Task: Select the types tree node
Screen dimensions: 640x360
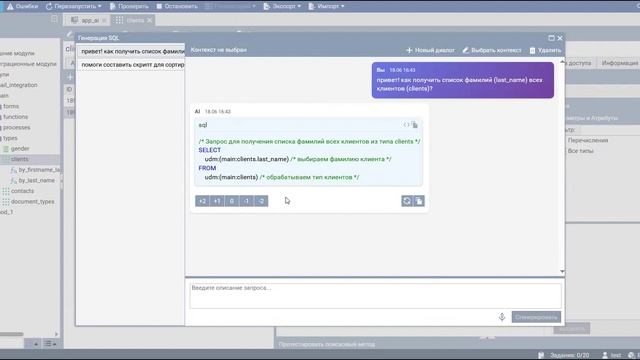Action: pyautogui.click(x=10, y=138)
